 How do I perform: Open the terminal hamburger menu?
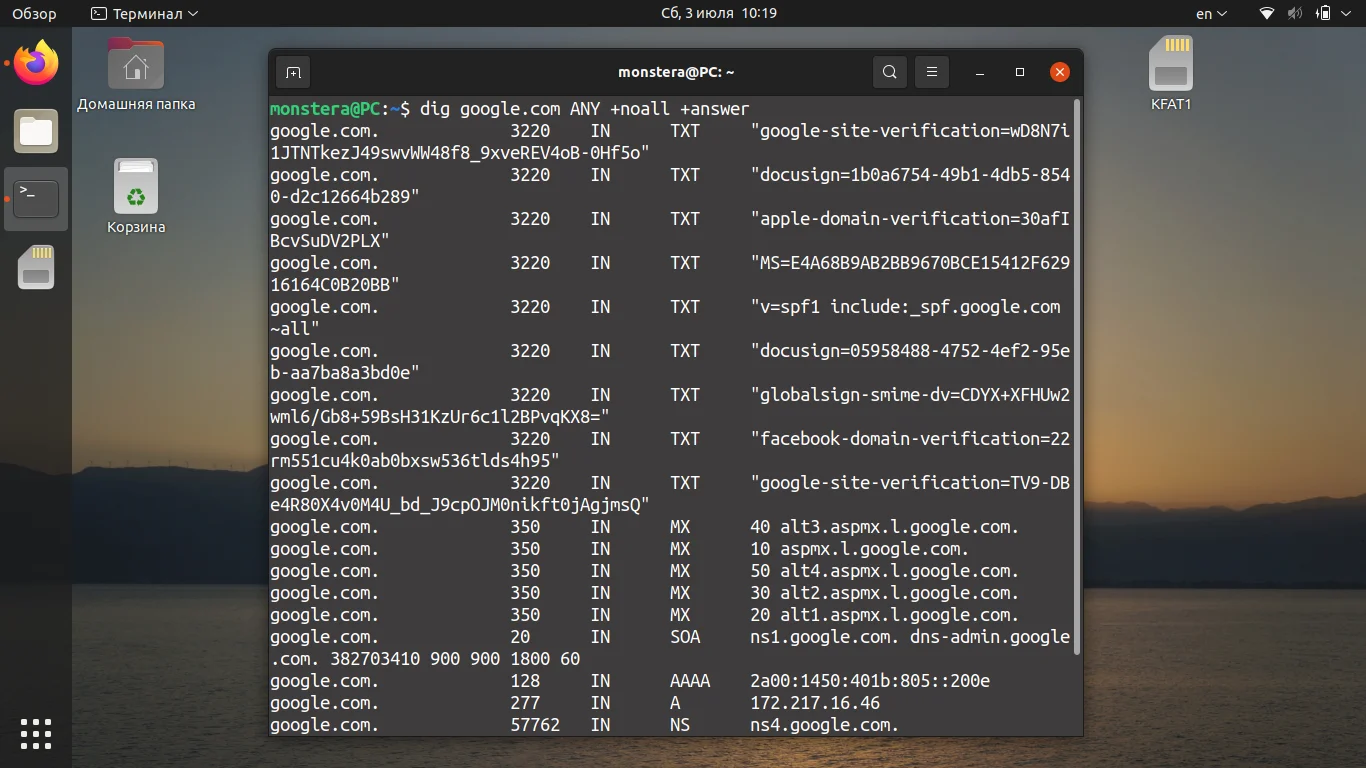pos(931,72)
